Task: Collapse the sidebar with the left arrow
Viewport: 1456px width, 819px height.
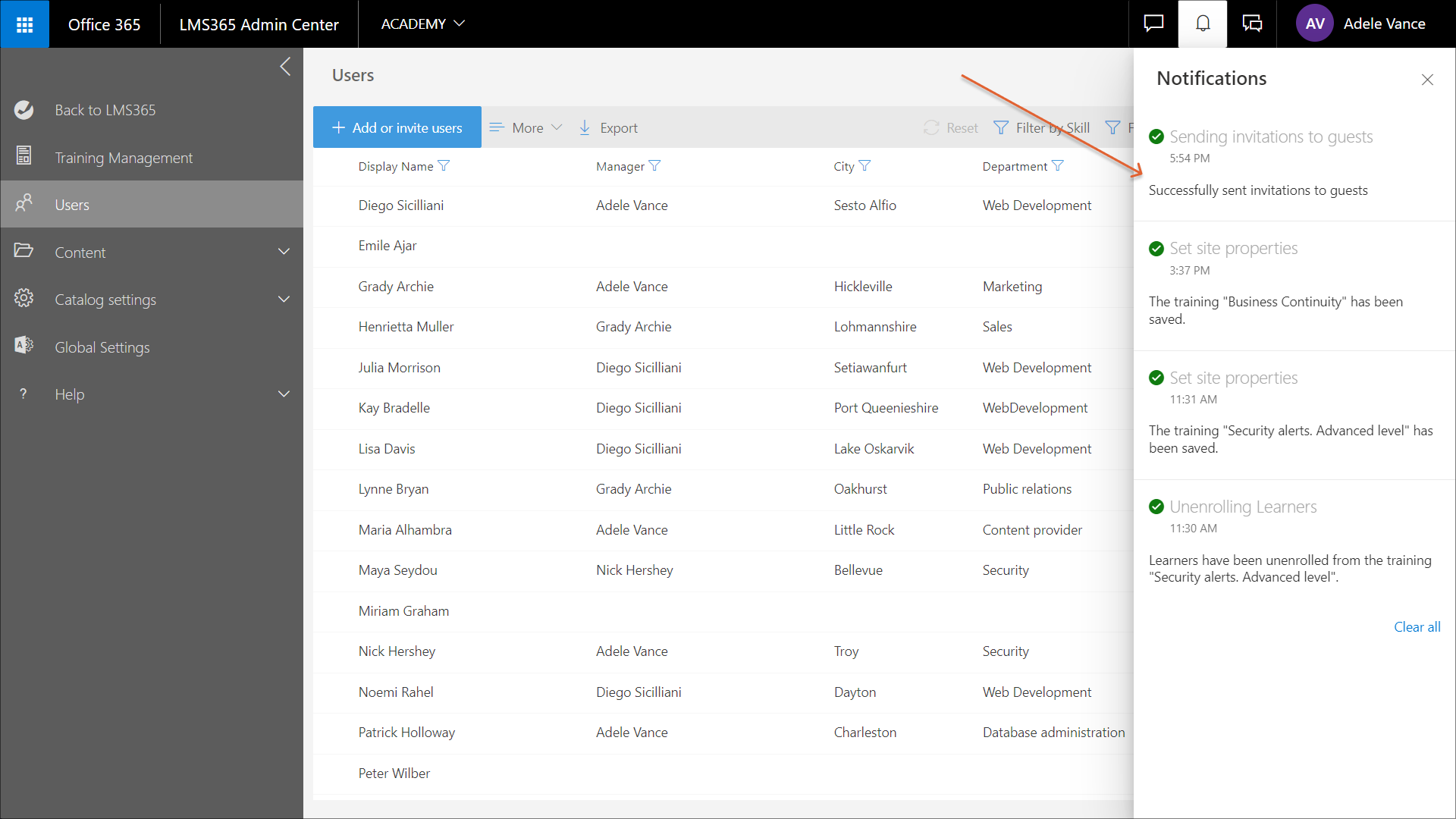Action: point(285,67)
